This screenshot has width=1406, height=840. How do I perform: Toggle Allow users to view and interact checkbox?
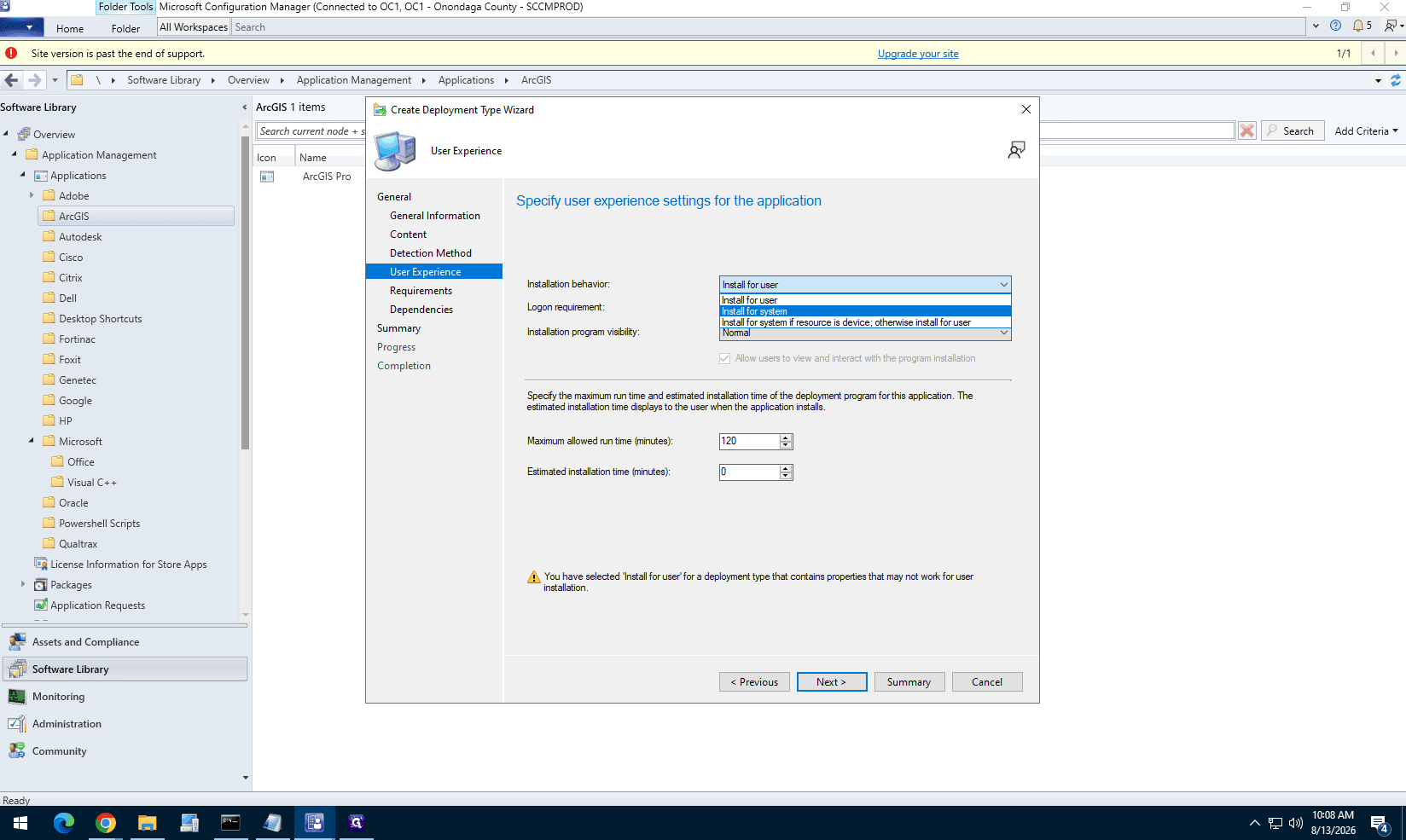725,358
